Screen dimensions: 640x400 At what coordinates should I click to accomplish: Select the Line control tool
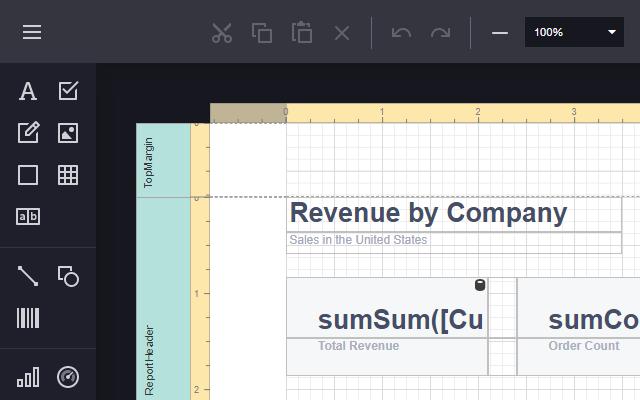point(28,276)
